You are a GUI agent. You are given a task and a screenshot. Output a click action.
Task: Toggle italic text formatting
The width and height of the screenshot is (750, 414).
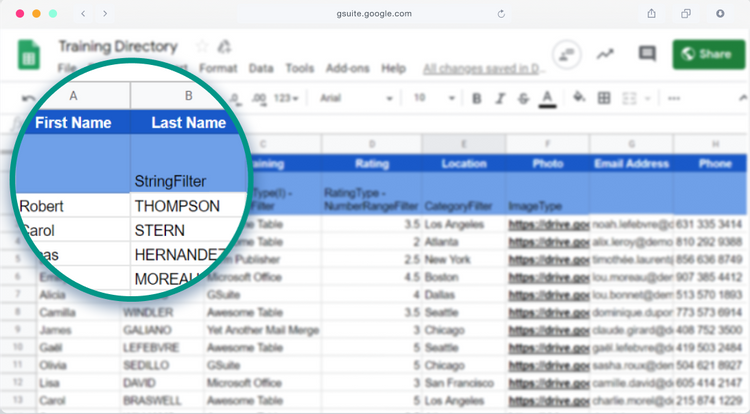point(501,98)
